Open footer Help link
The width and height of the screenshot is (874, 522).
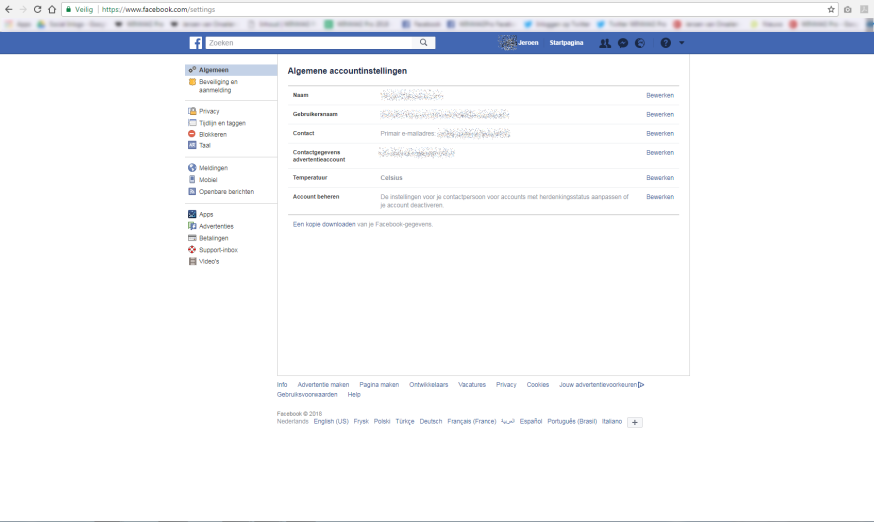tap(354, 395)
